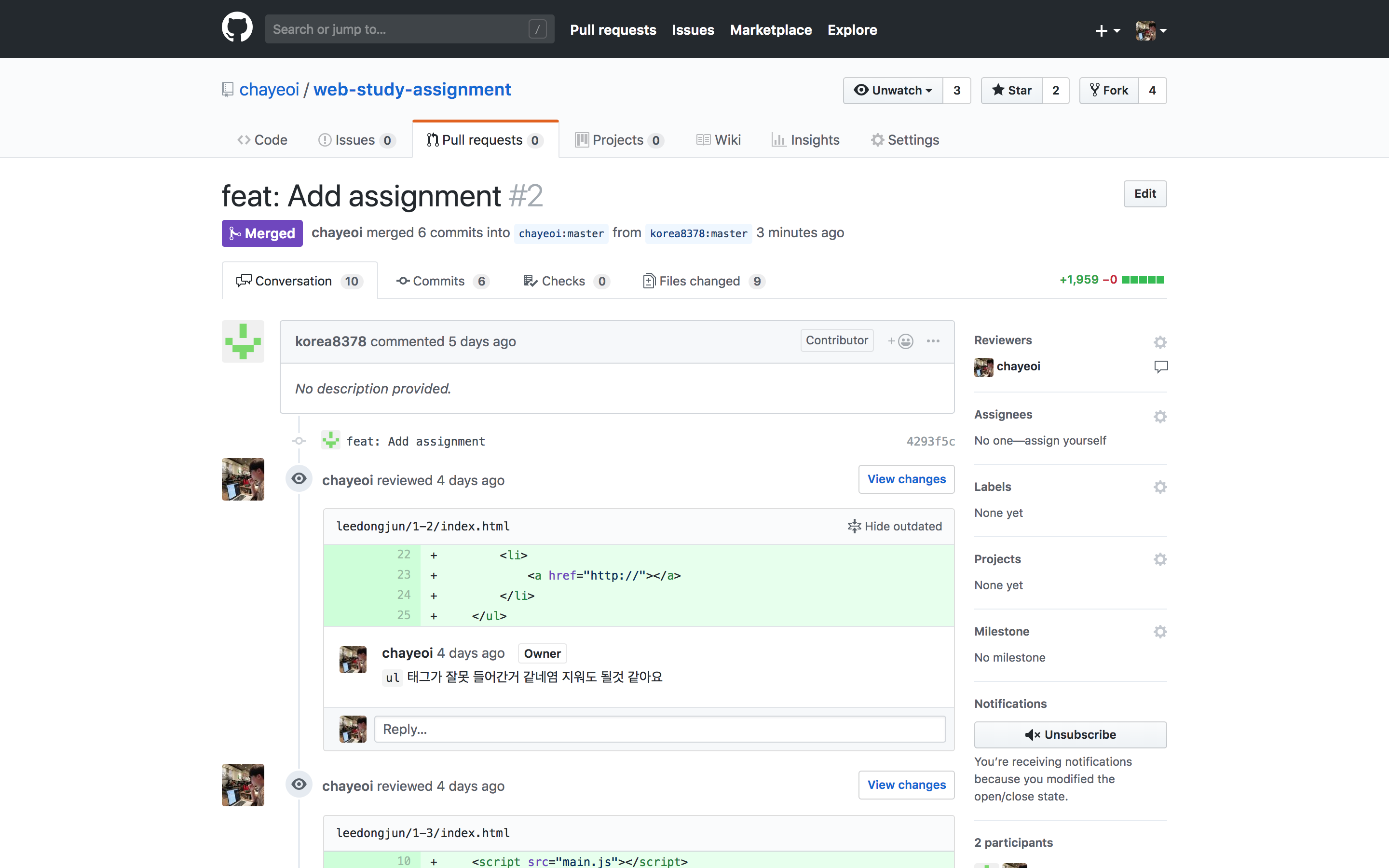Click the Assignees gear icon

pyautogui.click(x=1160, y=416)
